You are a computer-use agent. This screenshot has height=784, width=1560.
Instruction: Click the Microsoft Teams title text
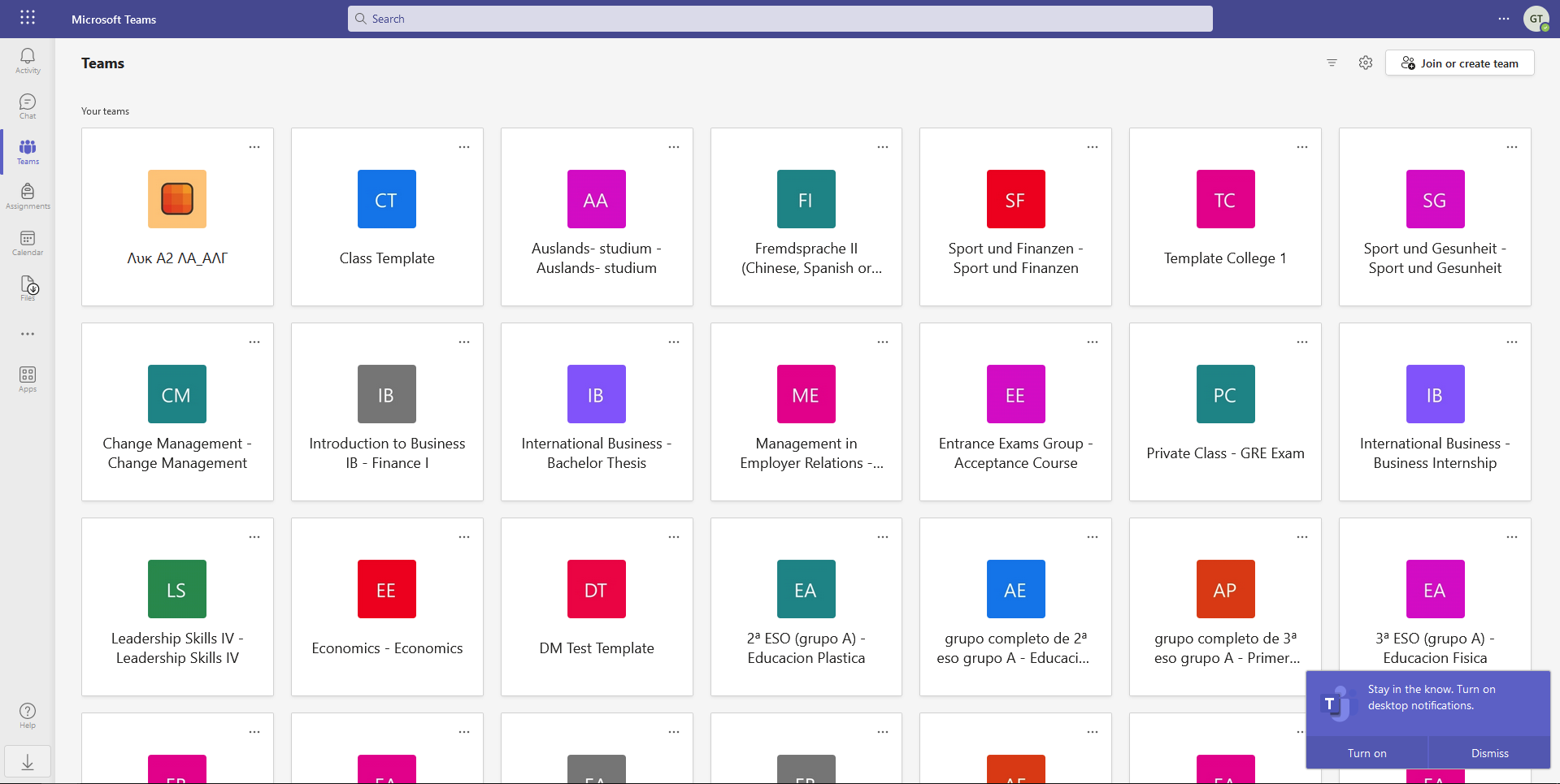(114, 19)
